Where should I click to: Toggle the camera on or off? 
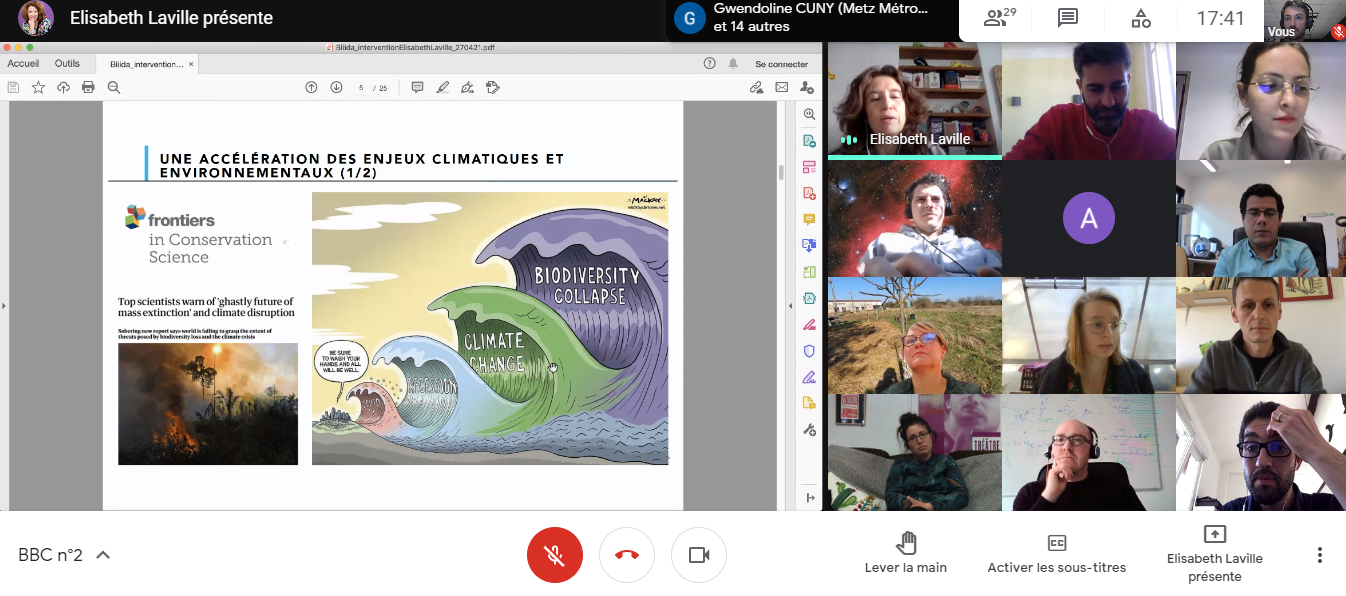(699, 555)
